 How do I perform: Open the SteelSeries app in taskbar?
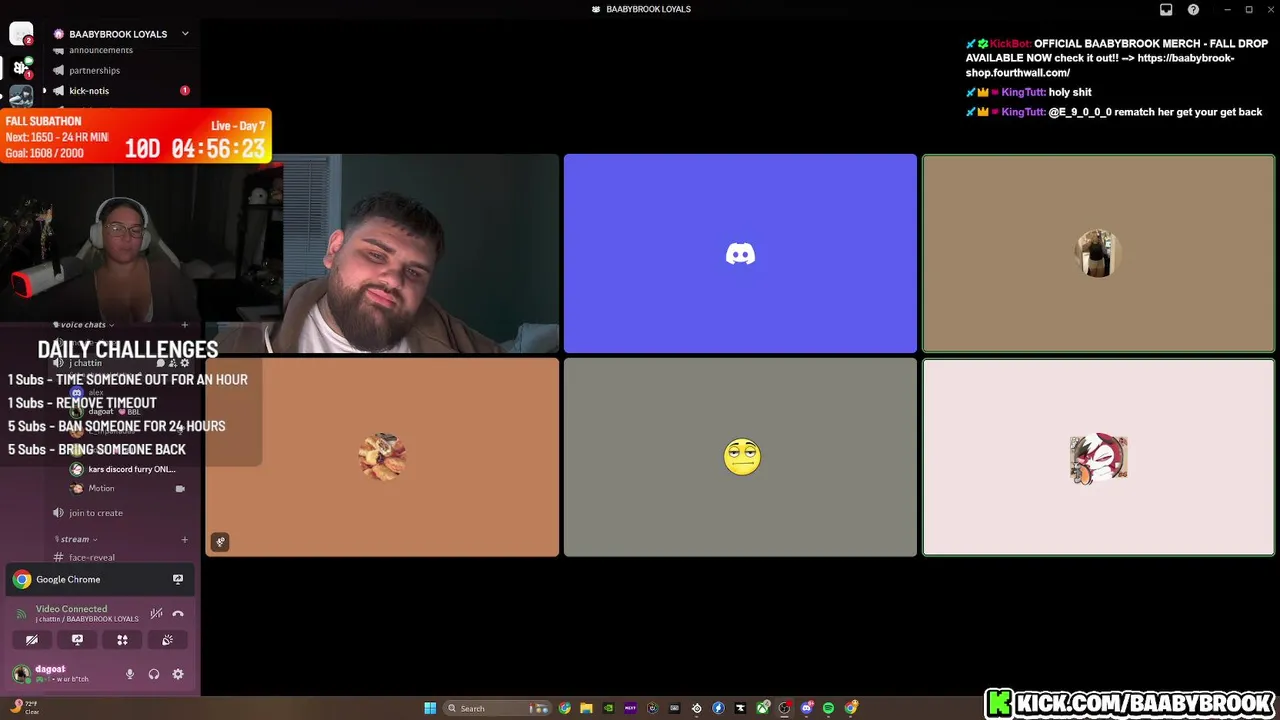coord(697,708)
